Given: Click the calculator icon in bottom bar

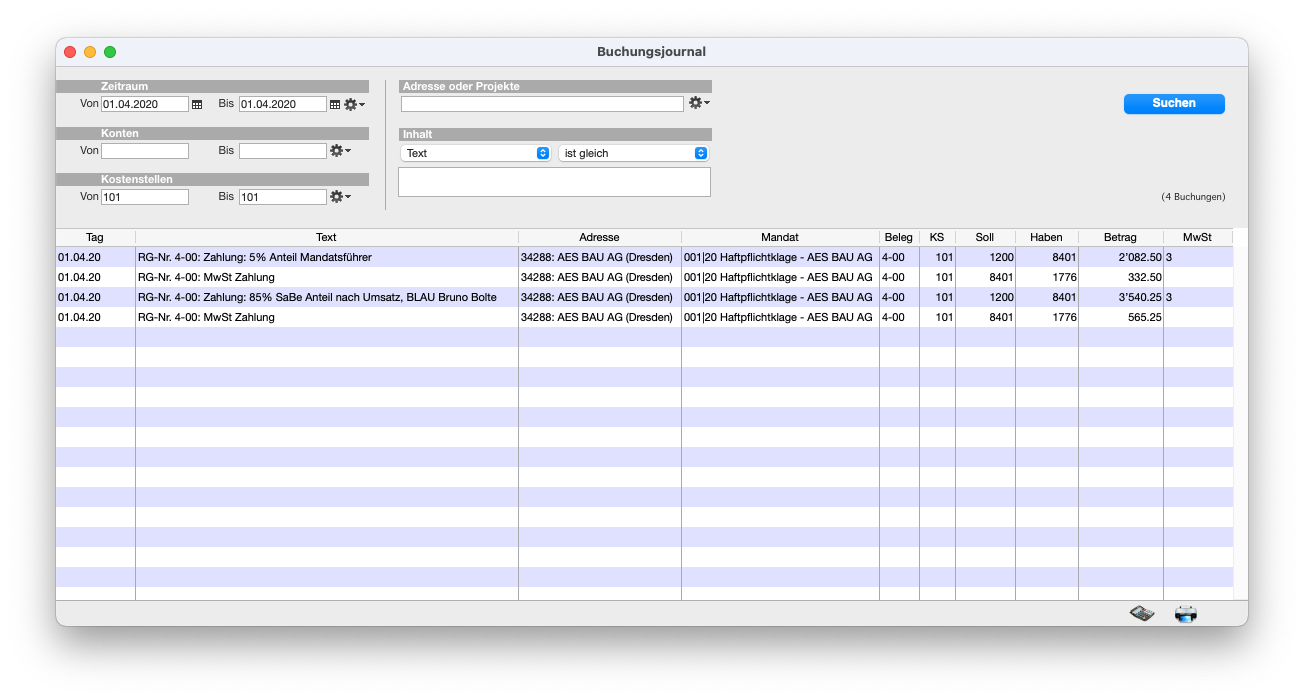Looking at the screenshot, I should [x=1142, y=614].
